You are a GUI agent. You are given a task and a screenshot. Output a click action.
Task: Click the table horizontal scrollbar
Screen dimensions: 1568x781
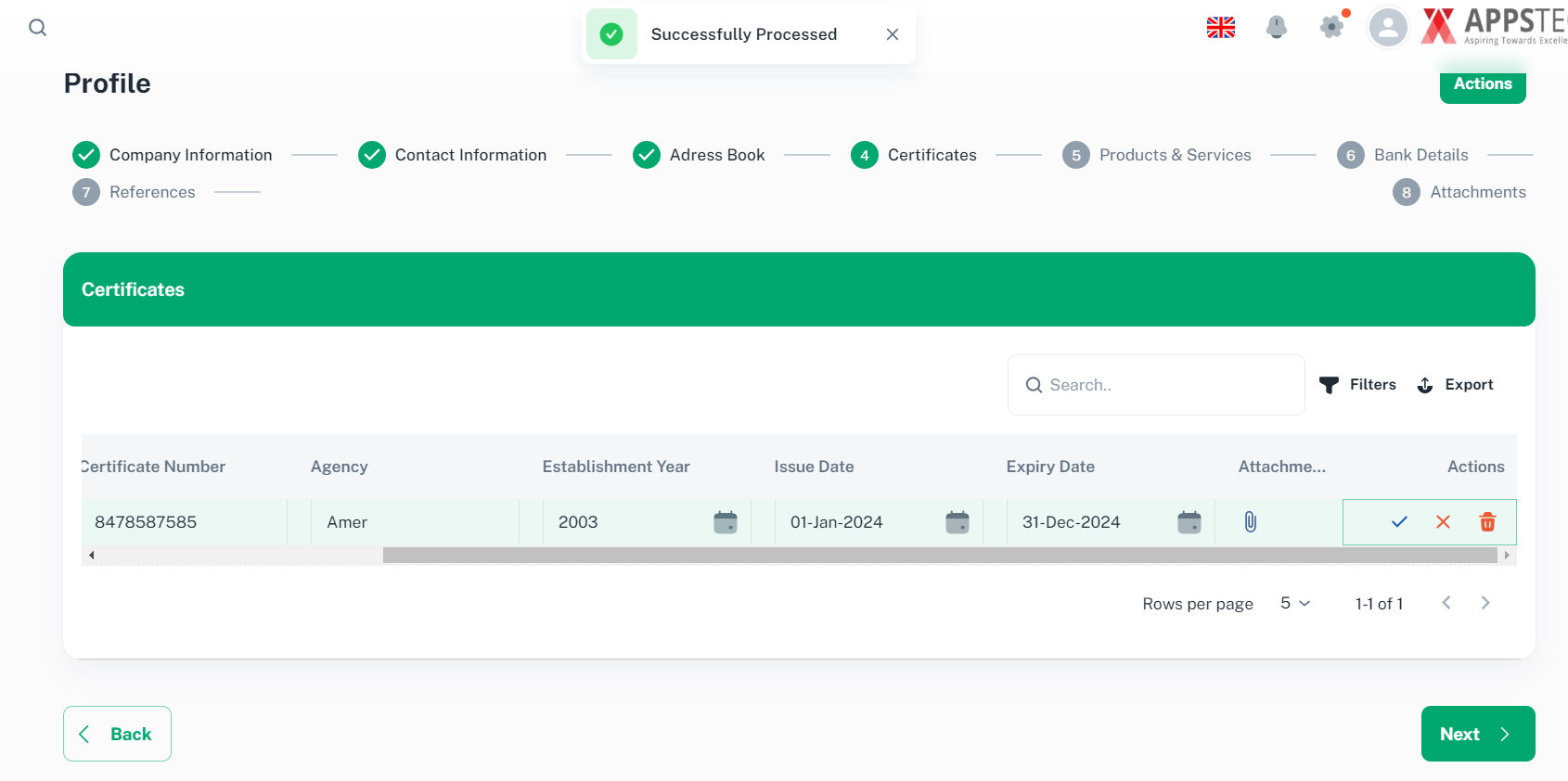[x=939, y=555]
